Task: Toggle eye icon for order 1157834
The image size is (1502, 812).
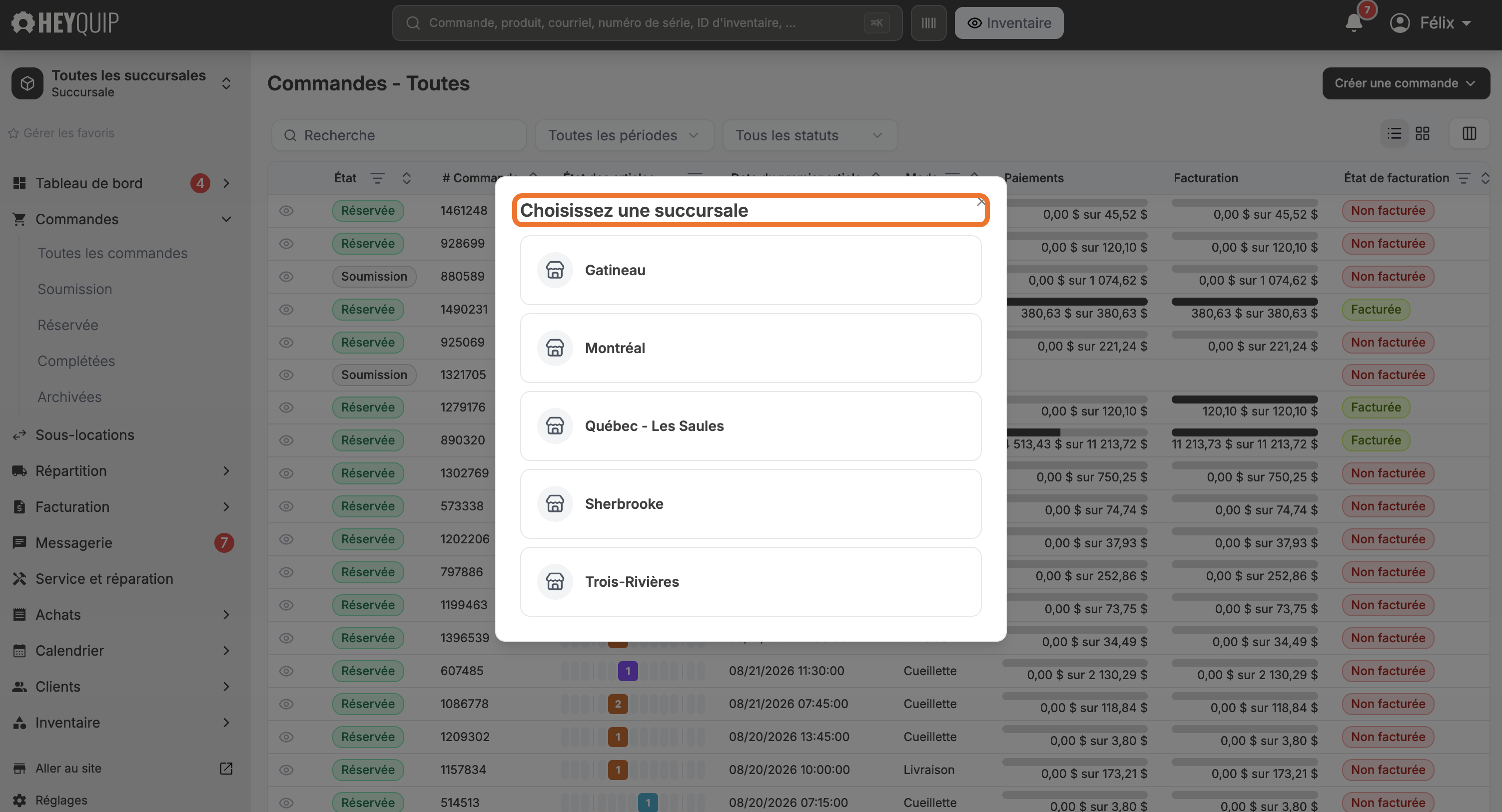Action: pyautogui.click(x=286, y=770)
